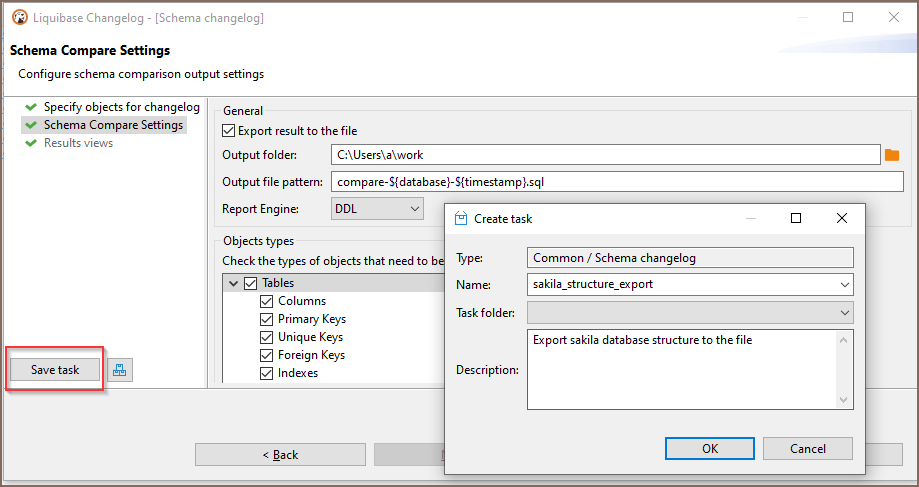Click the Indexes label in object types

[298, 373]
